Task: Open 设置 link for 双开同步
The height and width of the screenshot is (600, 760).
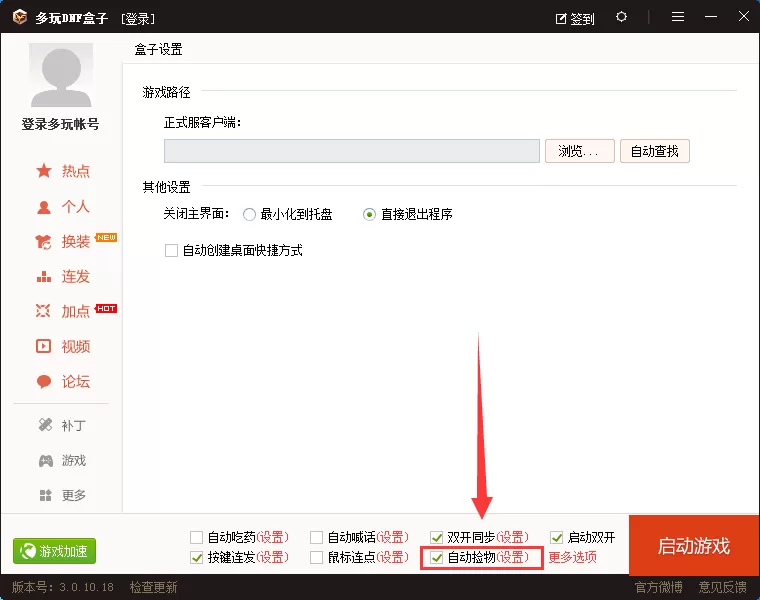Action: click(x=512, y=537)
